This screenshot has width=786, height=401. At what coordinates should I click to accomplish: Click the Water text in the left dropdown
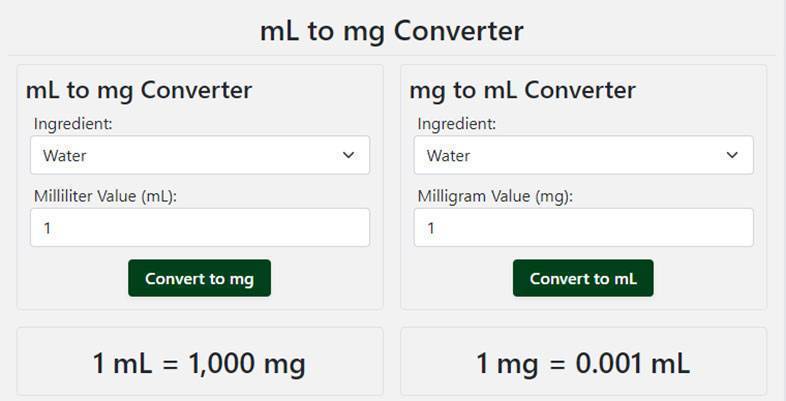pyautogui.click(x=65, y=156)
